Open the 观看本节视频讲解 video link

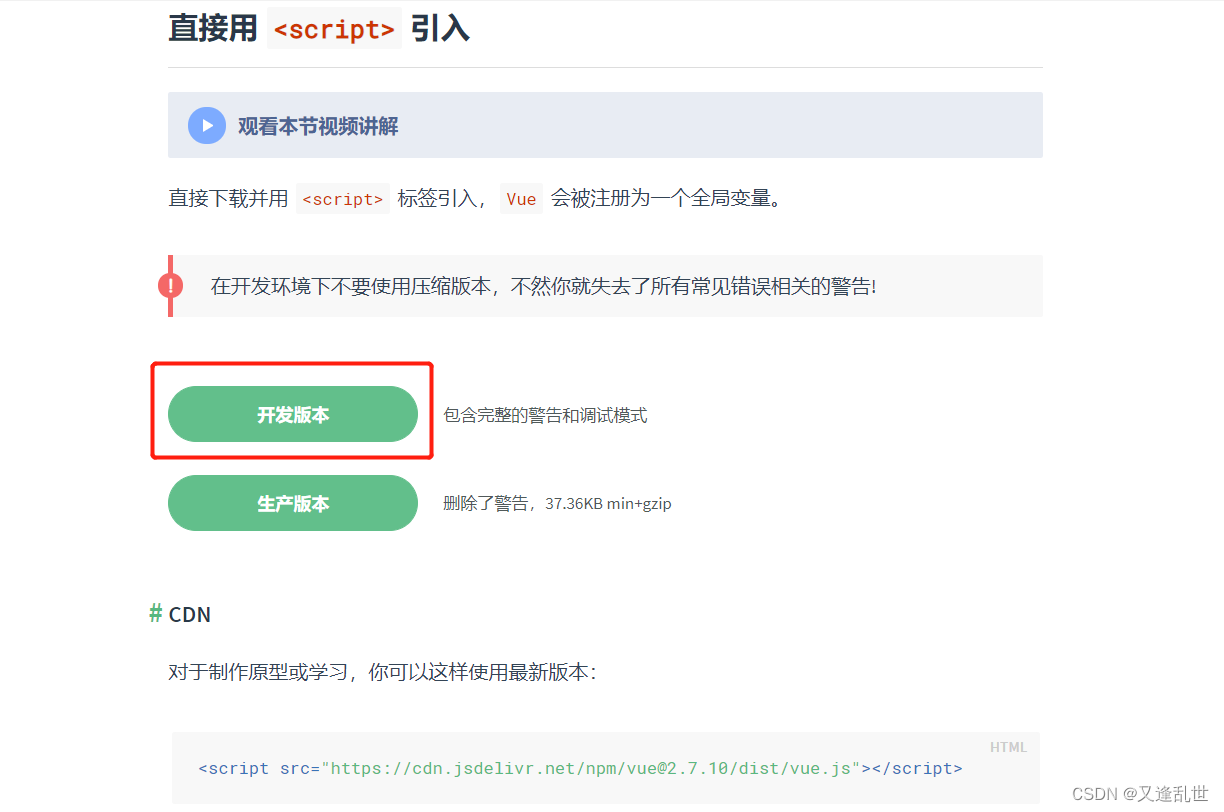(x=316, y=125)
